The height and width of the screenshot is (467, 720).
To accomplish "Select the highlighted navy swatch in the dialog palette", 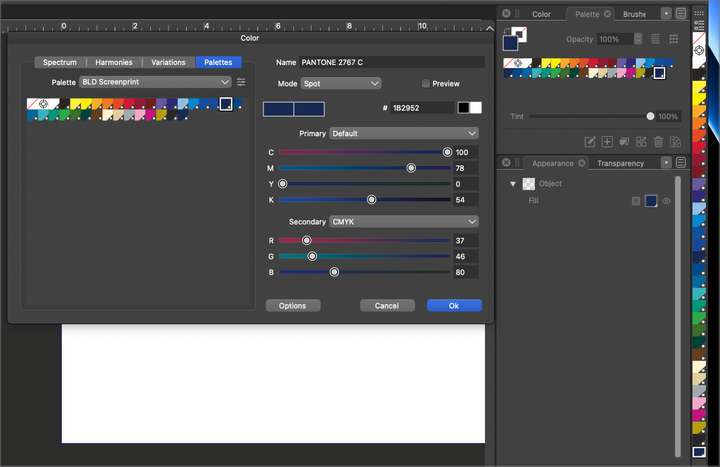I will [x=225, y=104].
